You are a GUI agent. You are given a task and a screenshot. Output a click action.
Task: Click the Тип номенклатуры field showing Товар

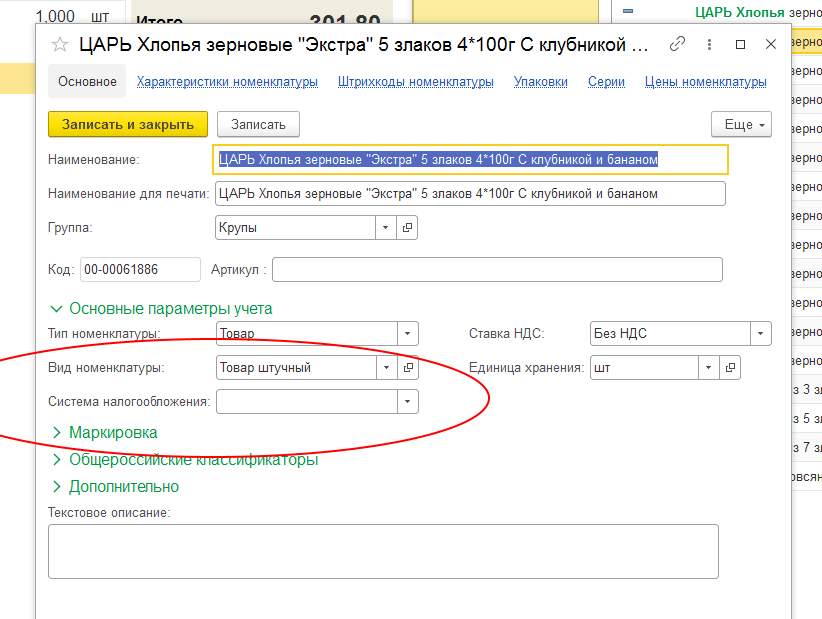[307, 333]
